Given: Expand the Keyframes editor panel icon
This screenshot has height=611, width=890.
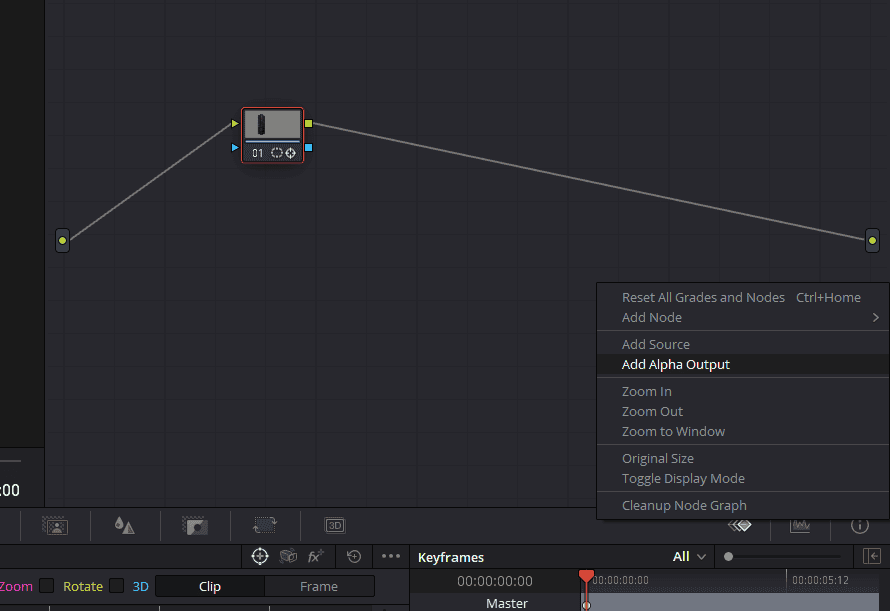Looking at the screenshot, I should [x=872, y=556].
